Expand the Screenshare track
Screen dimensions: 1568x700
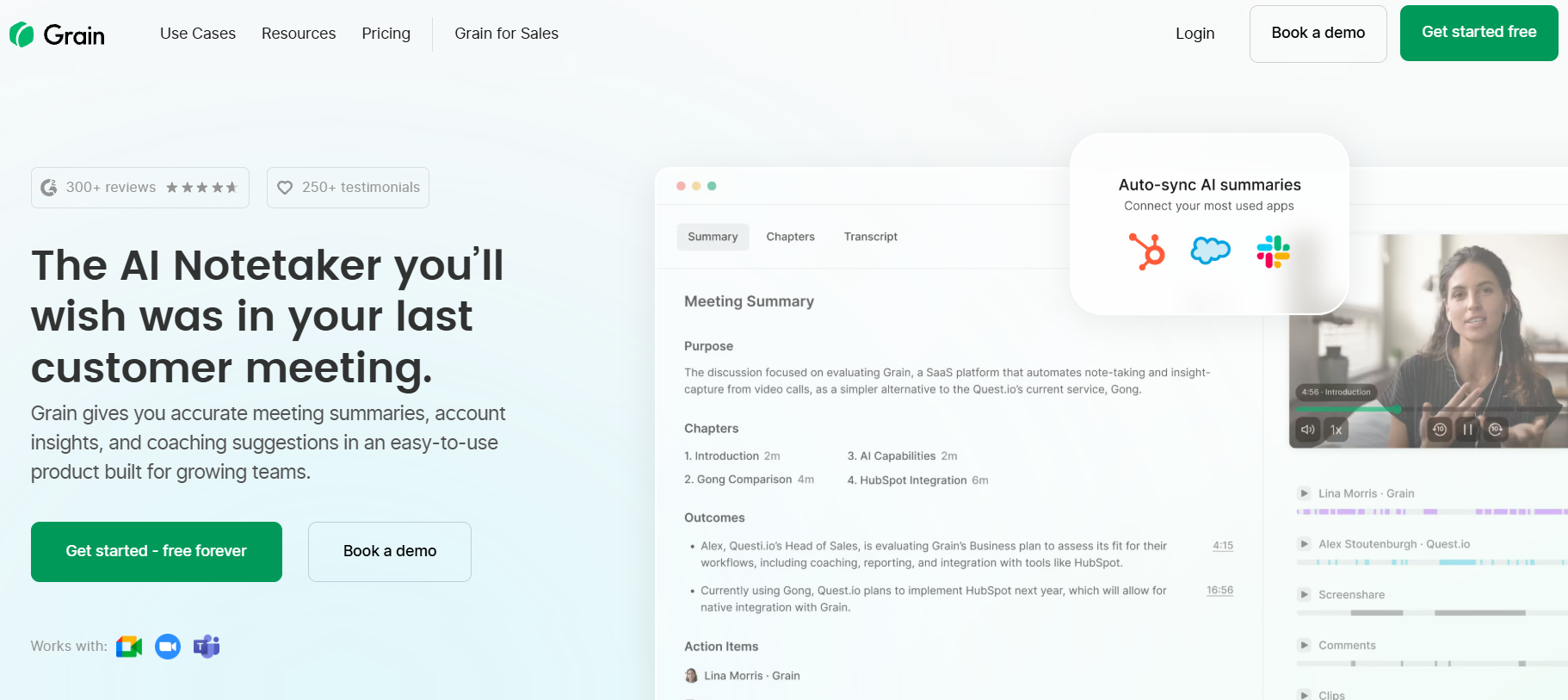1305,595
